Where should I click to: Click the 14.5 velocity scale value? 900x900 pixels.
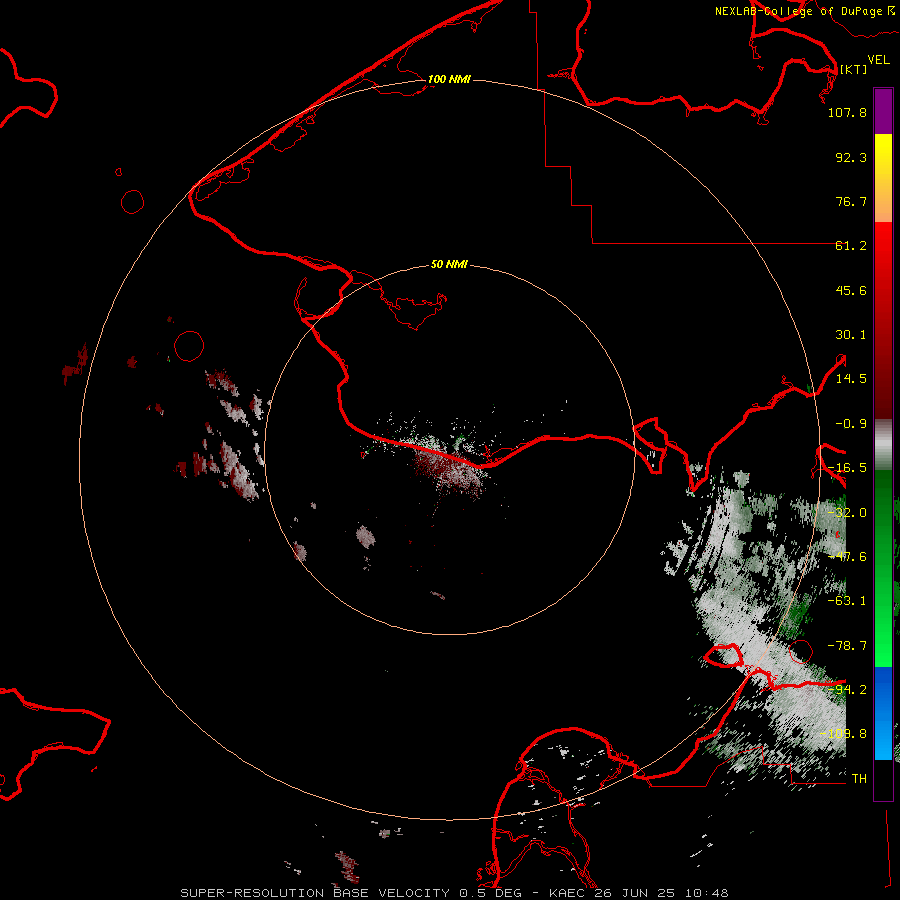coord(851,379)
